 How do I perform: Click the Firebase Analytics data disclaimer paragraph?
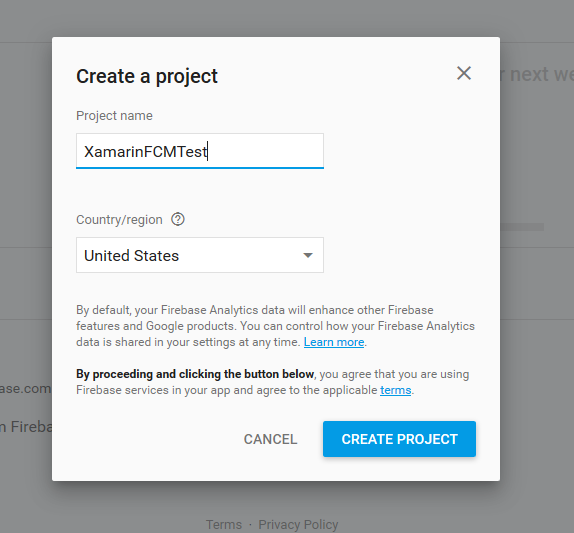coord(275,326)
